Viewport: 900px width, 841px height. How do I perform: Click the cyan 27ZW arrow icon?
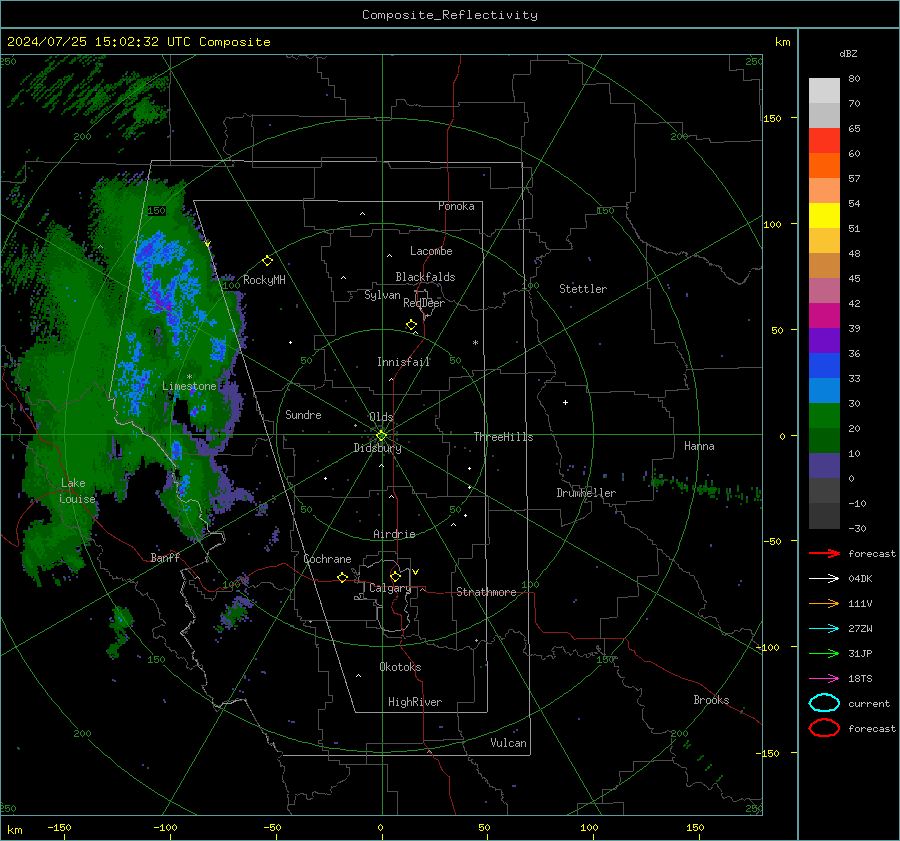[x=824, y=629]
